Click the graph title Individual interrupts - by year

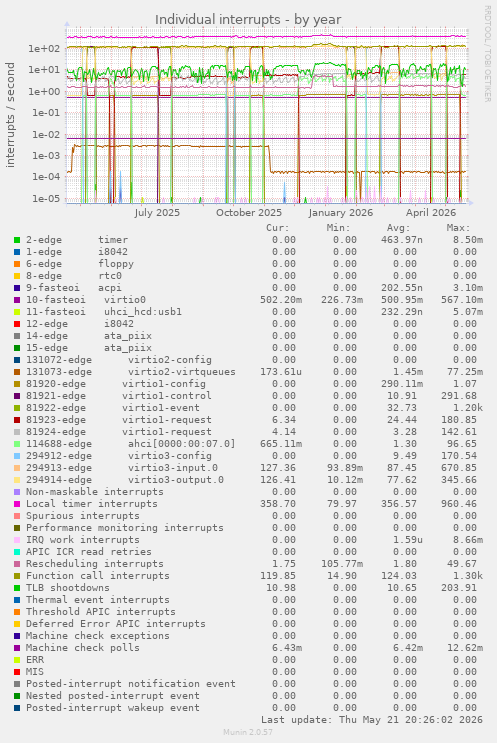coord(248,19)
